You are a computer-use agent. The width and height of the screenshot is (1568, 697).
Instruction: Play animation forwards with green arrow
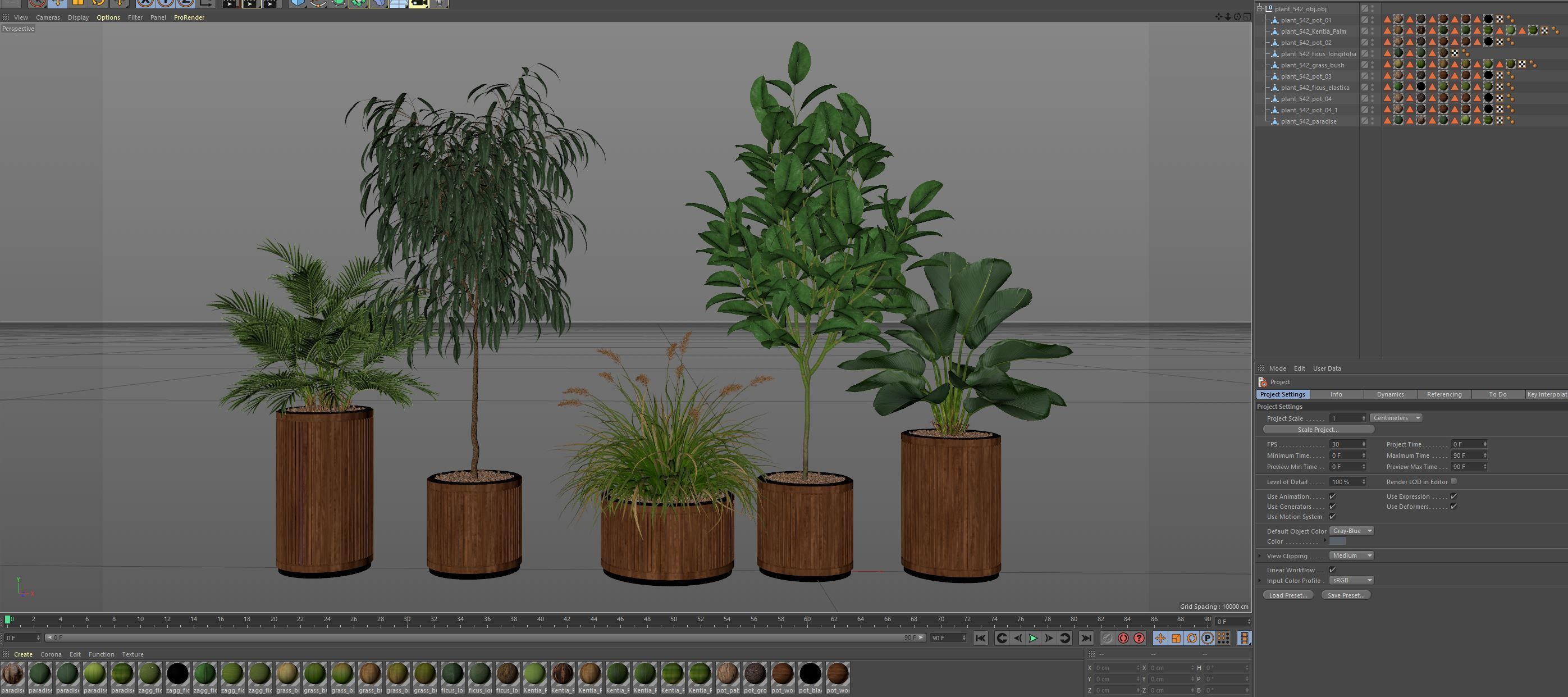[x=1033, y=638]
